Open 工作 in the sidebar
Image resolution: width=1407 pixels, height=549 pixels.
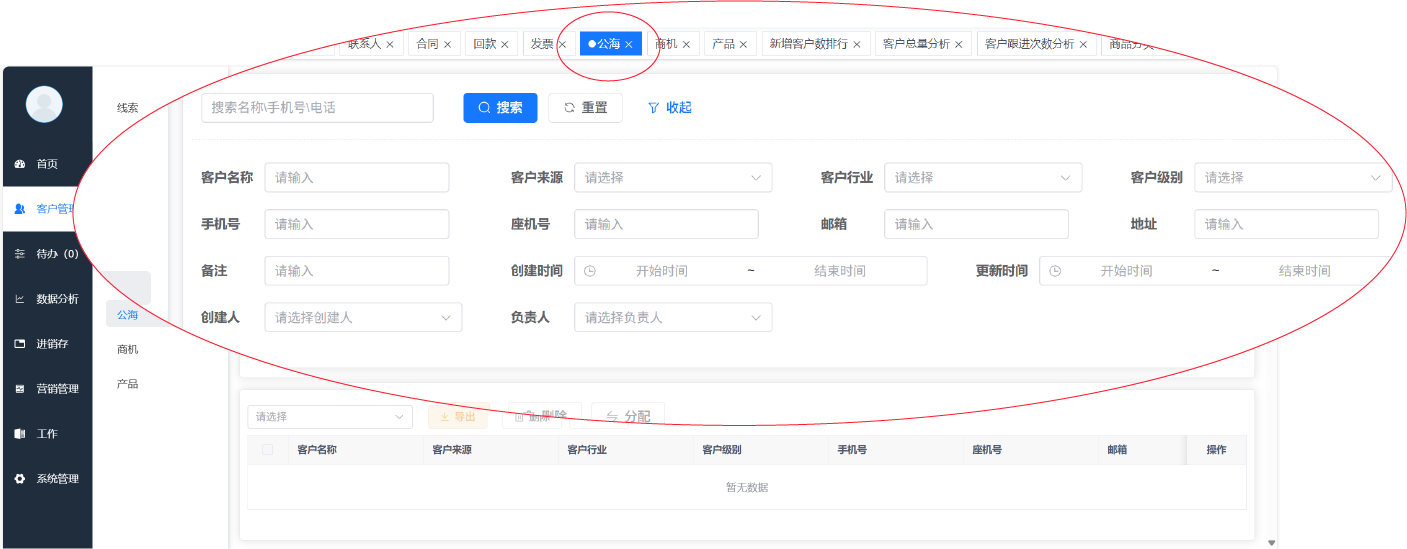pyautogui.click(x=46, y=434)
